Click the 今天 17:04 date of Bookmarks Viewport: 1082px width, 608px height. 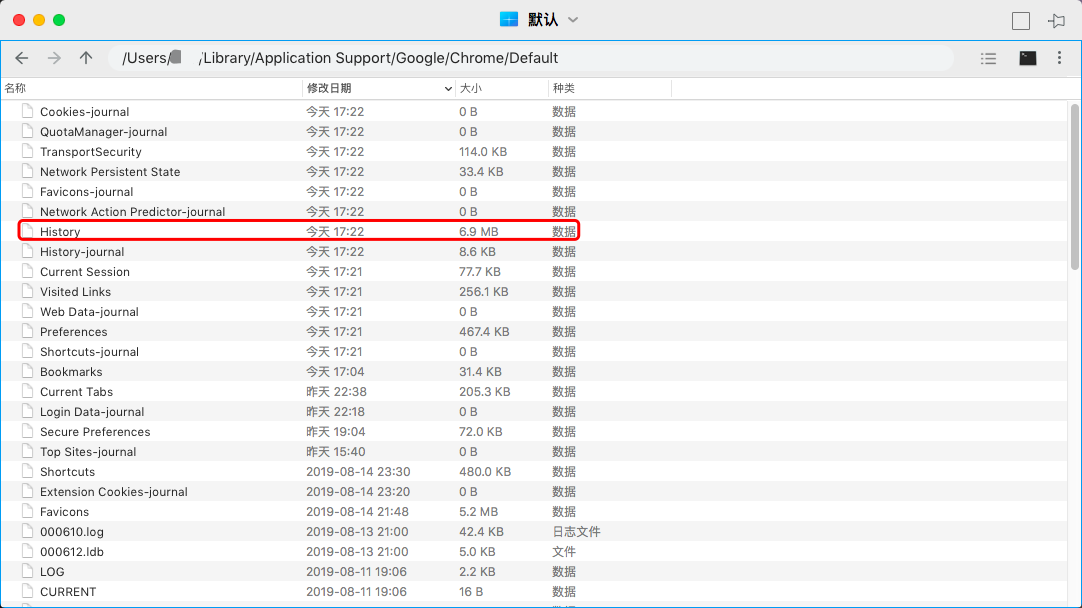pyautogui.click(x=335, y=372)
